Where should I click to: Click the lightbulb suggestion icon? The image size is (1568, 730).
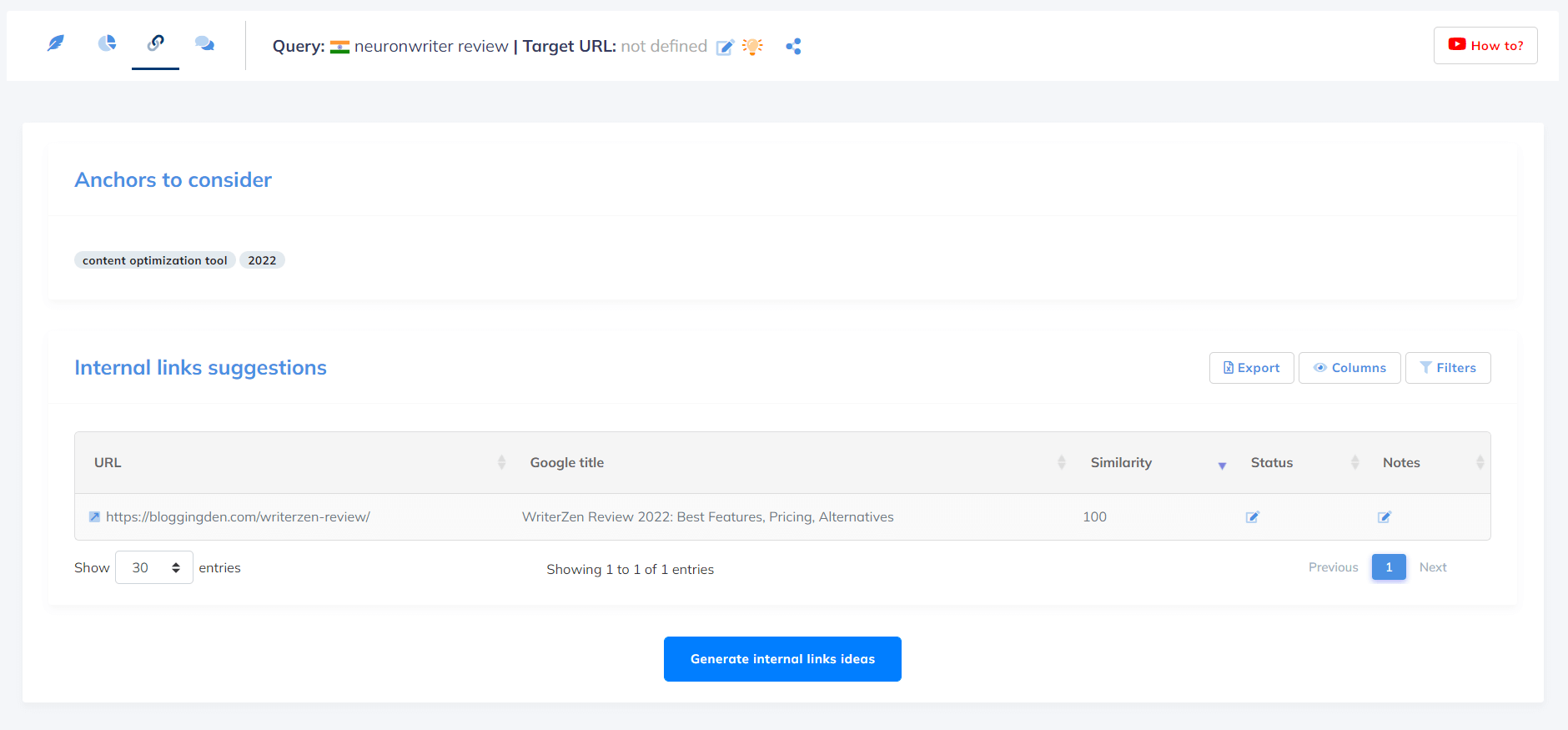click(x=752, y=47)
